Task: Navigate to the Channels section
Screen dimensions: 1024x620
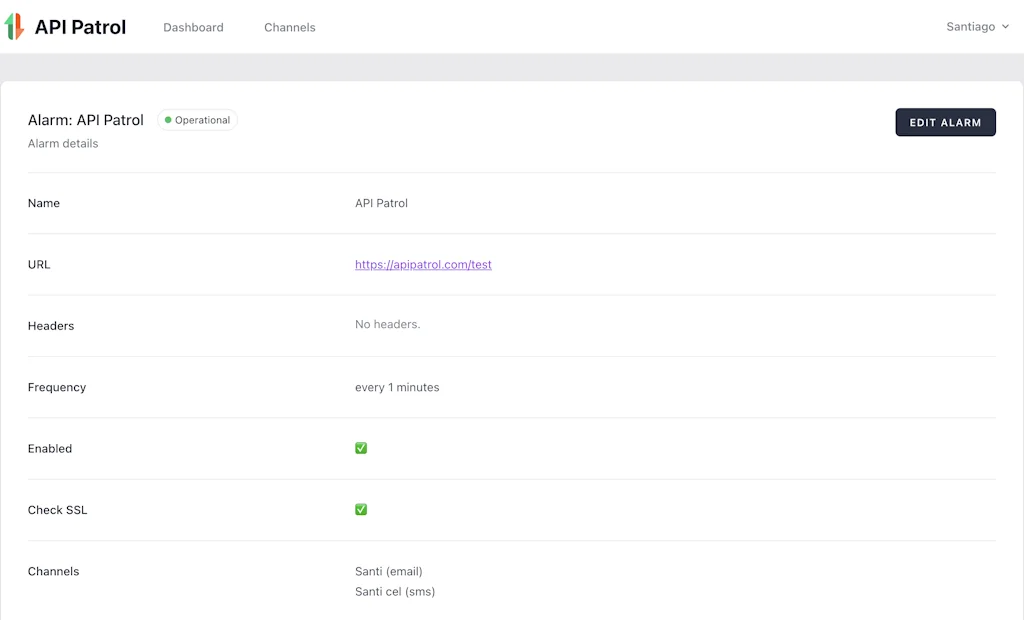Action: pyautogui.click(x=289, y=27)
